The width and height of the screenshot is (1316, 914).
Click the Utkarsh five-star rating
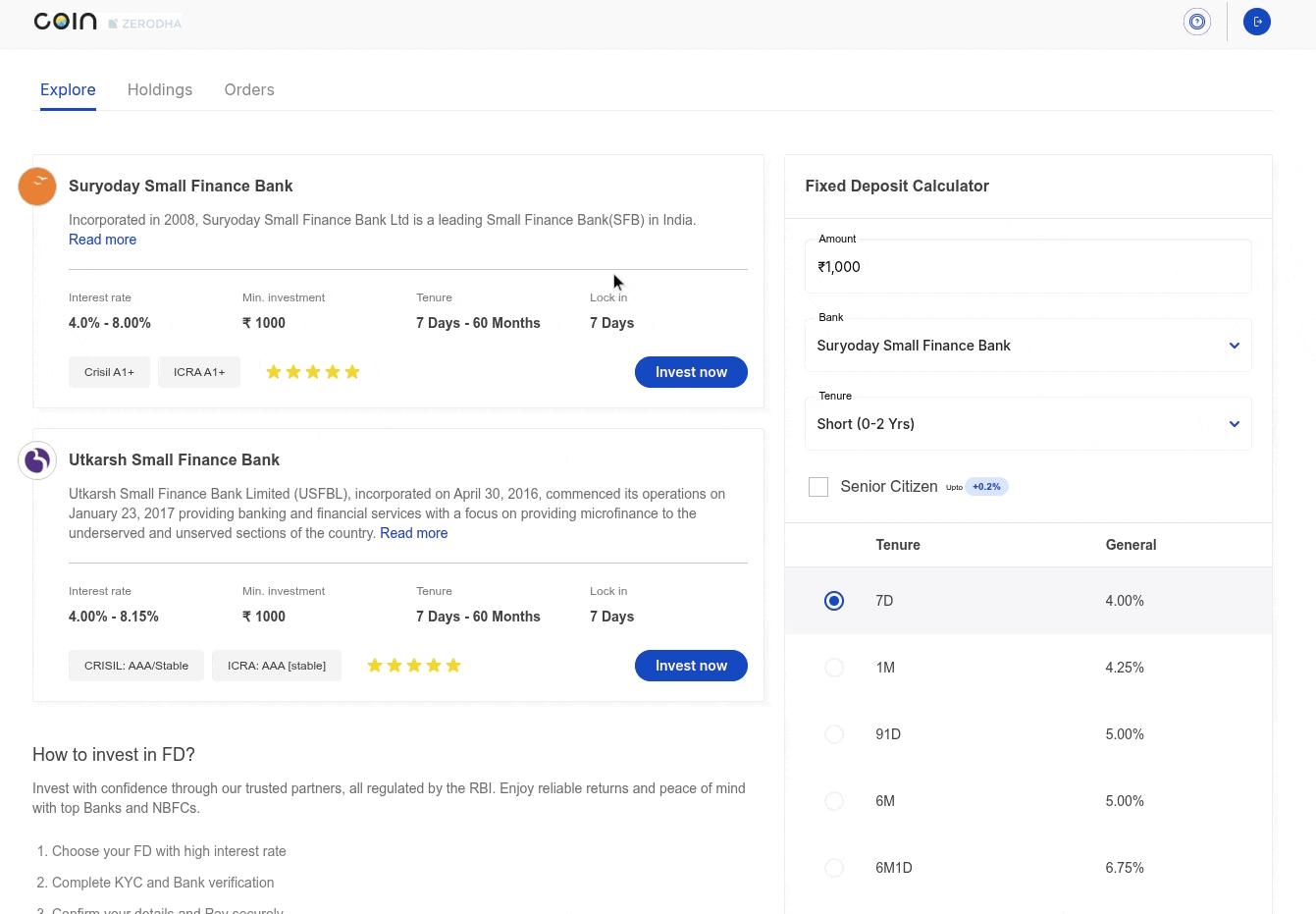pos(414,666)
